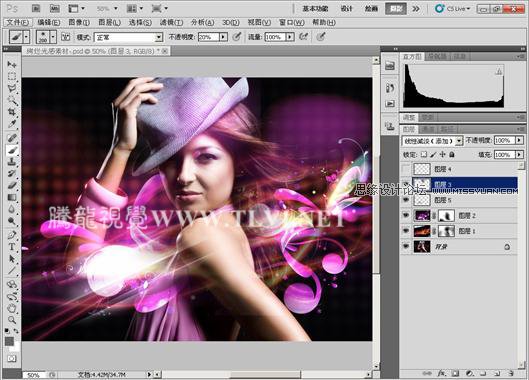Select the Healing Brush tool
This screenshot has width=529, height=380.
tap(12, 138)
